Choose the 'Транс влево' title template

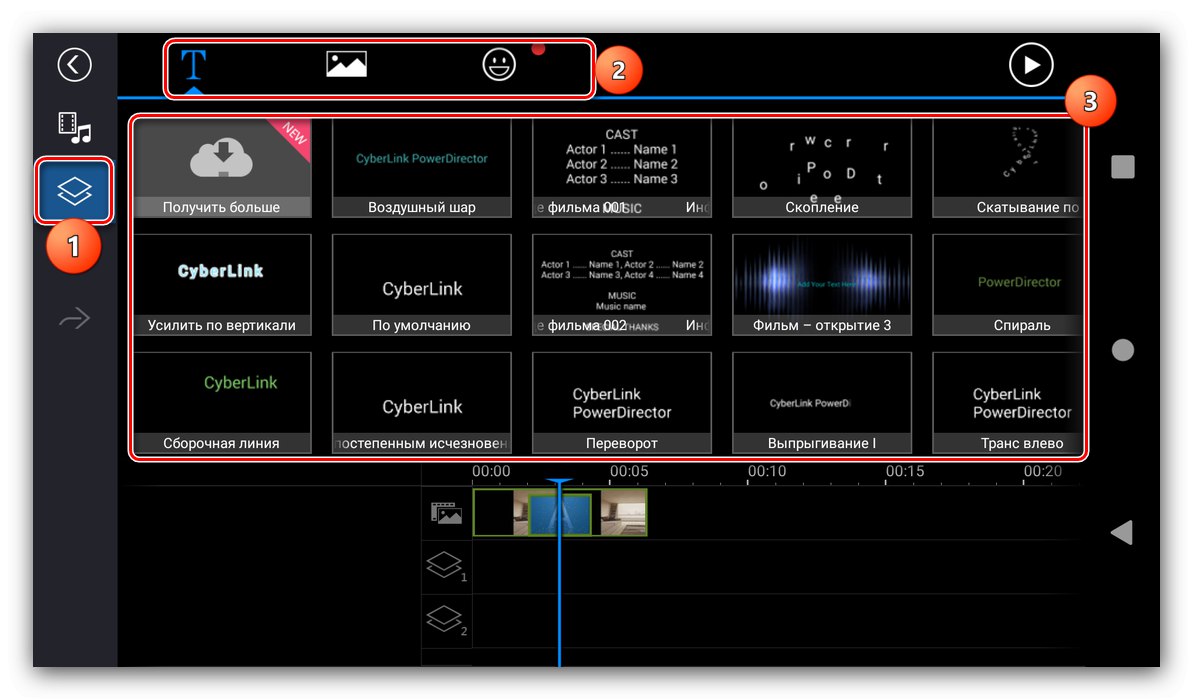pyautogui.click(x=1007, y=402)
